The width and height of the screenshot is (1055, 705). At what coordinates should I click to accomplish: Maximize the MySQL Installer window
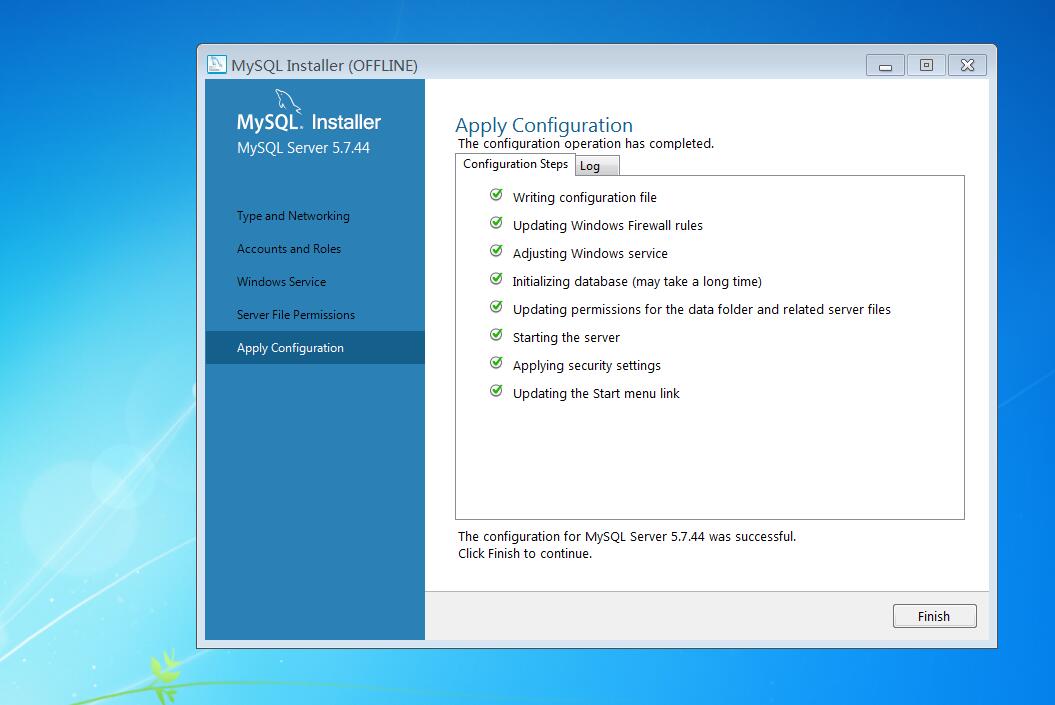[926, 65]
